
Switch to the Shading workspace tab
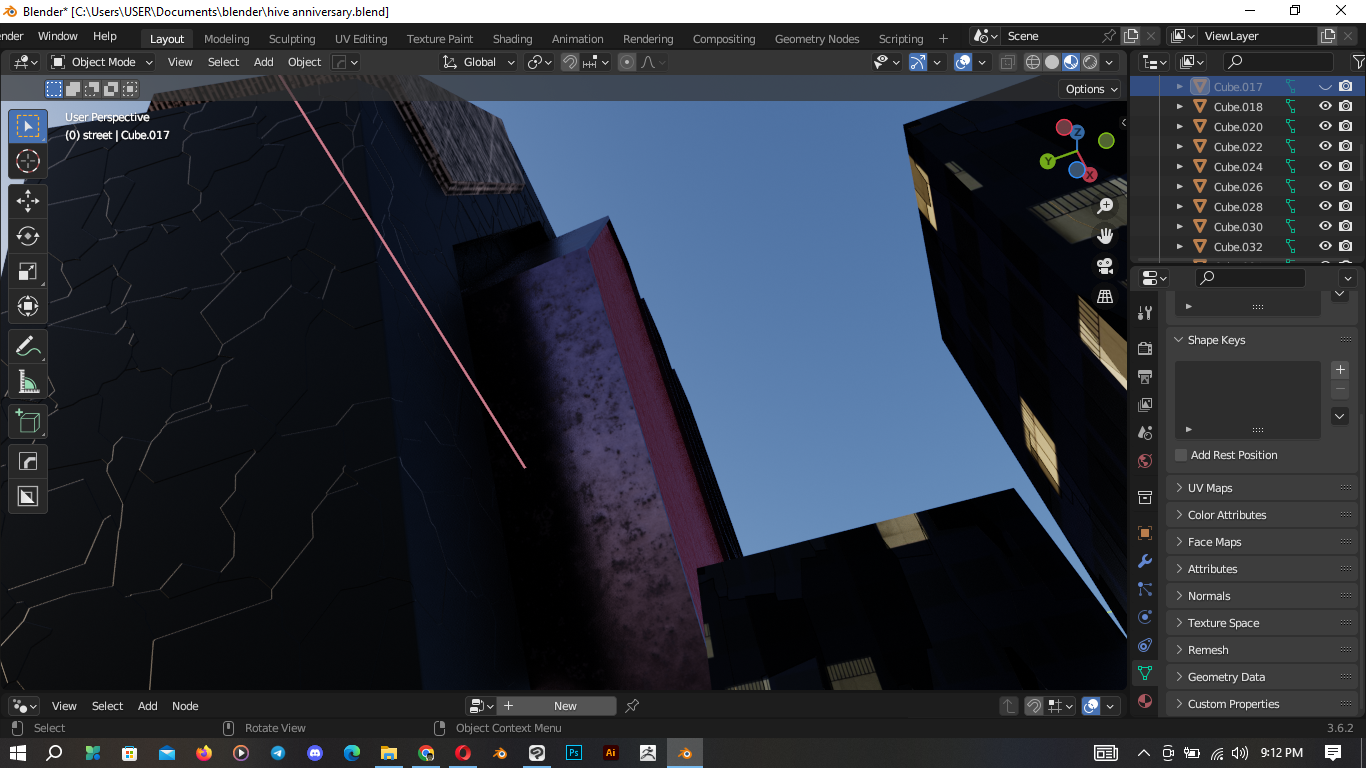tap(512, 39)
